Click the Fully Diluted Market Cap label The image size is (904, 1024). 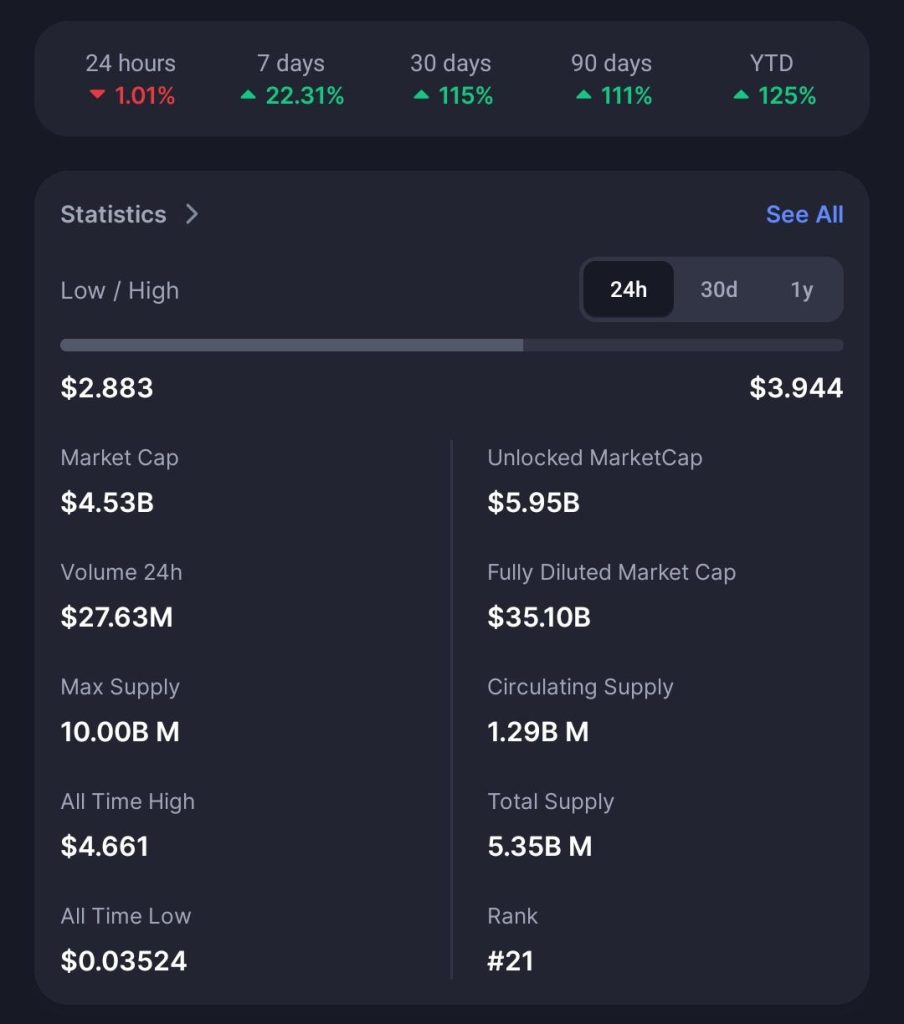[x=611, y=572]
